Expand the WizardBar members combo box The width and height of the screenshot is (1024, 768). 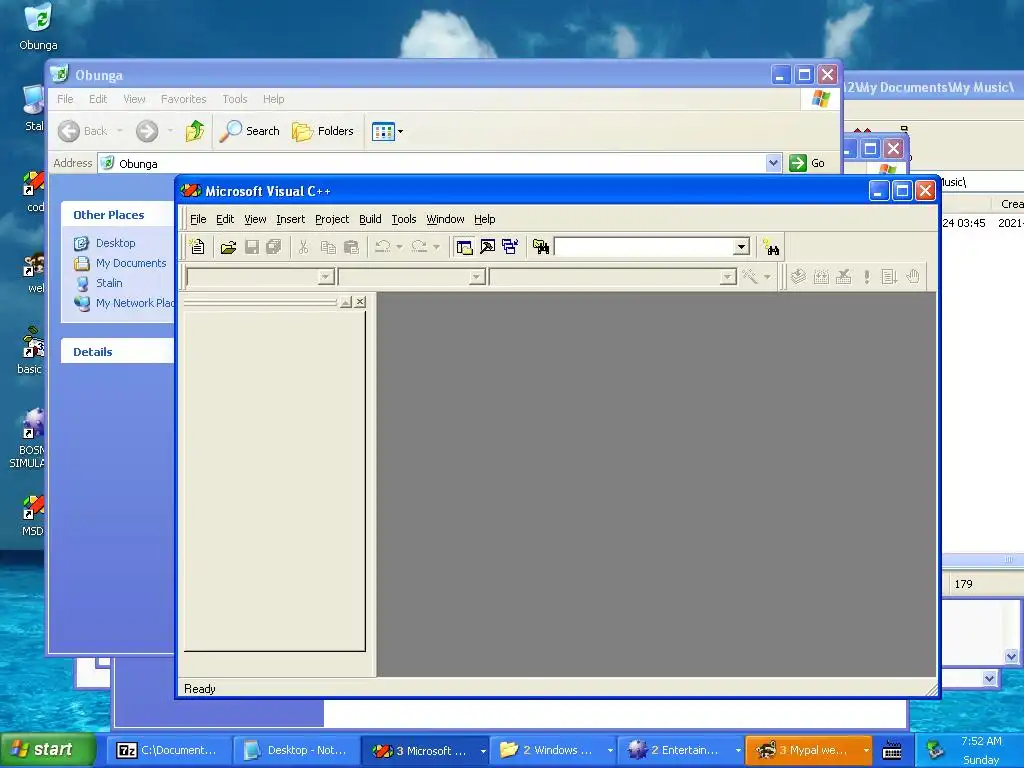point(728,277)
